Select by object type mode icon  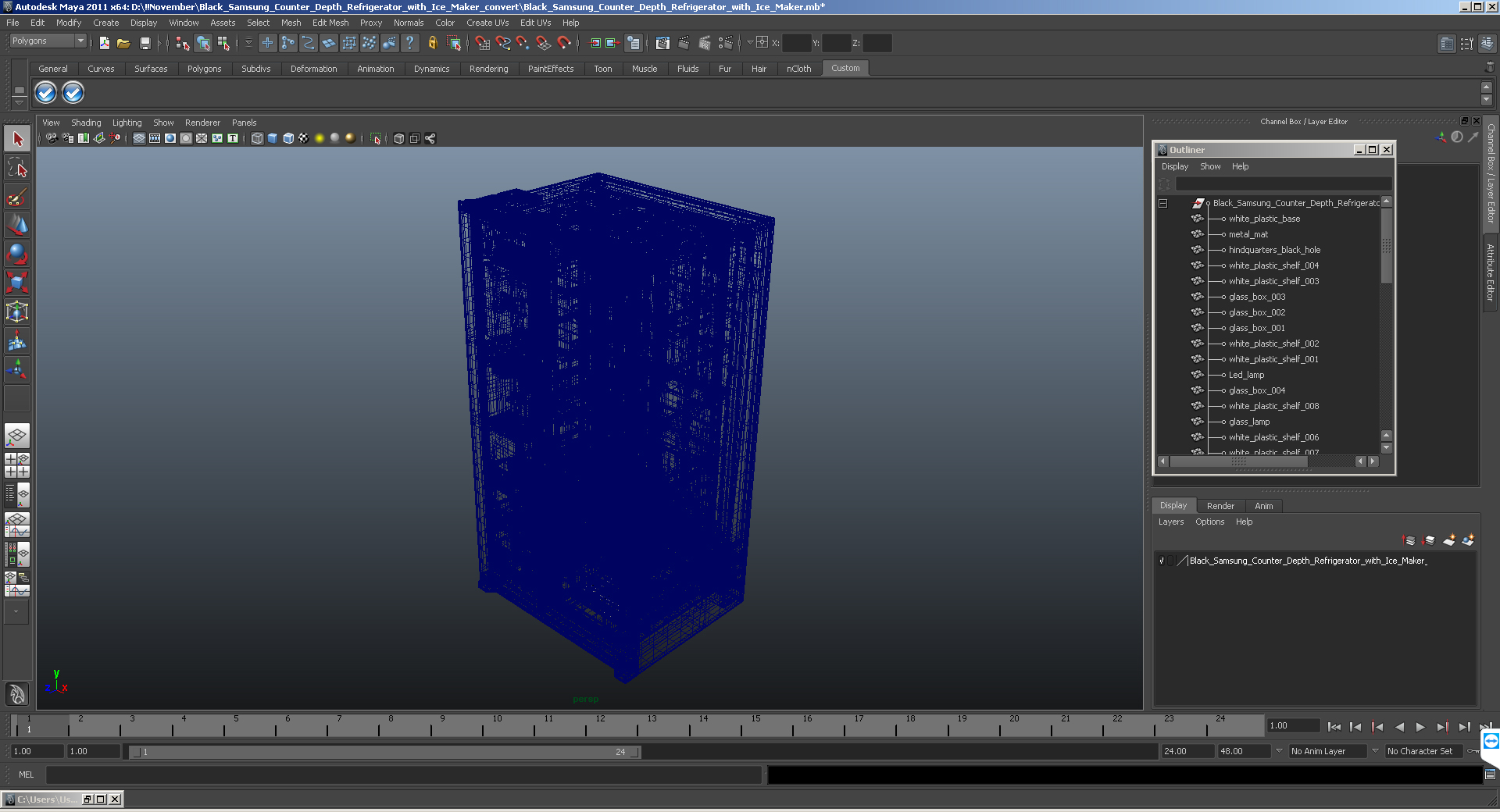[x=203, y=43]
